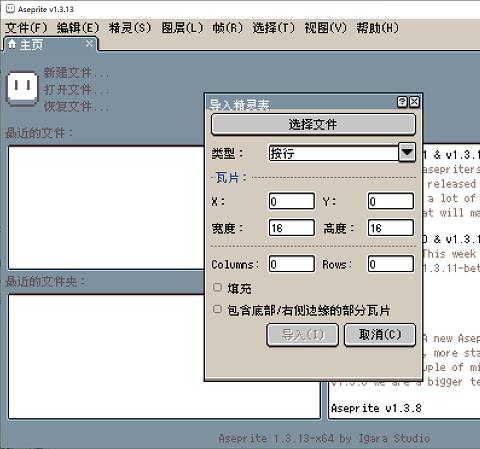
Task: Switch to the 主页 tab
Action: (51, 44)
